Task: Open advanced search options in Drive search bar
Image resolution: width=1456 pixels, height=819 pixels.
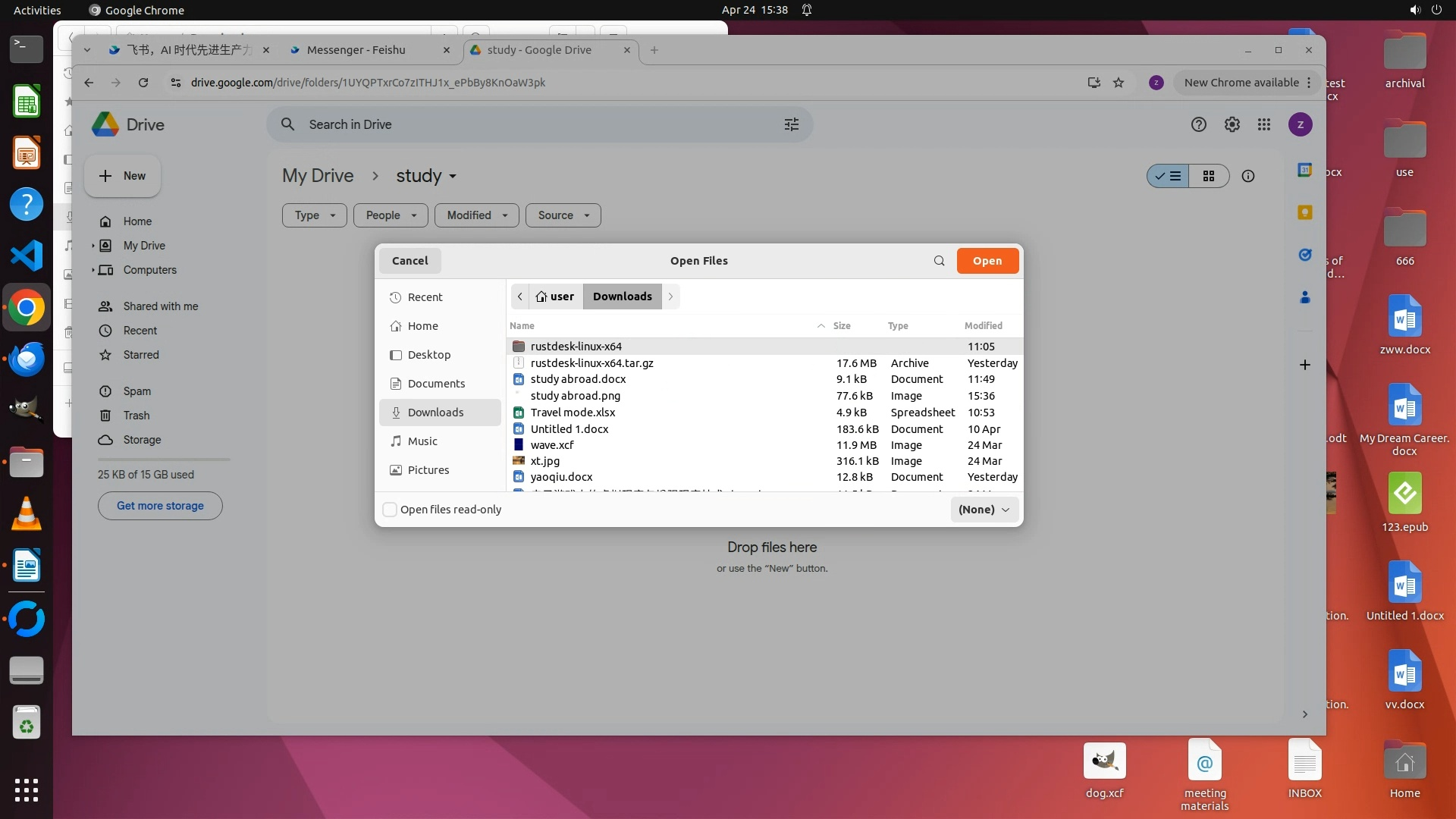Action: [x=791, y=124]
